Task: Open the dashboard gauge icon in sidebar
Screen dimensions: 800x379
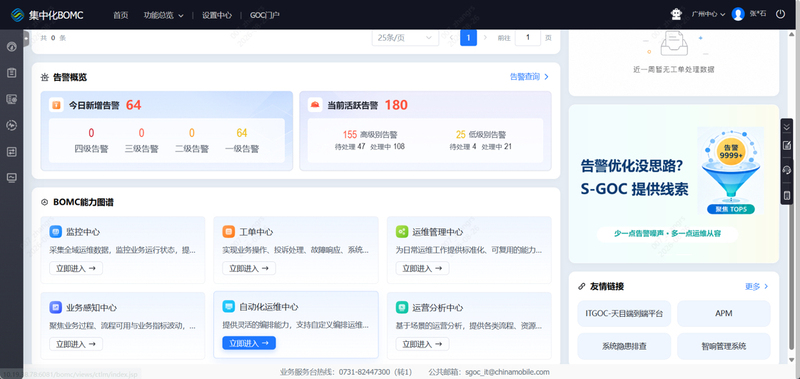Action: [11, 47]
